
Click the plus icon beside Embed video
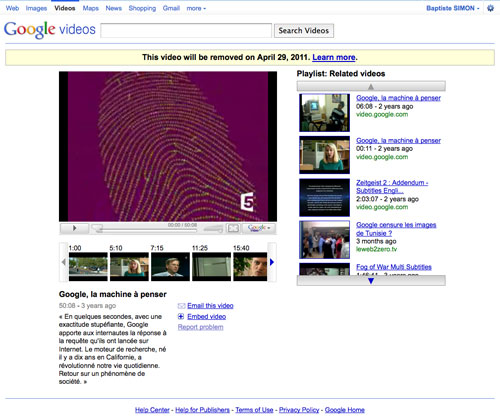coord(181,316)
